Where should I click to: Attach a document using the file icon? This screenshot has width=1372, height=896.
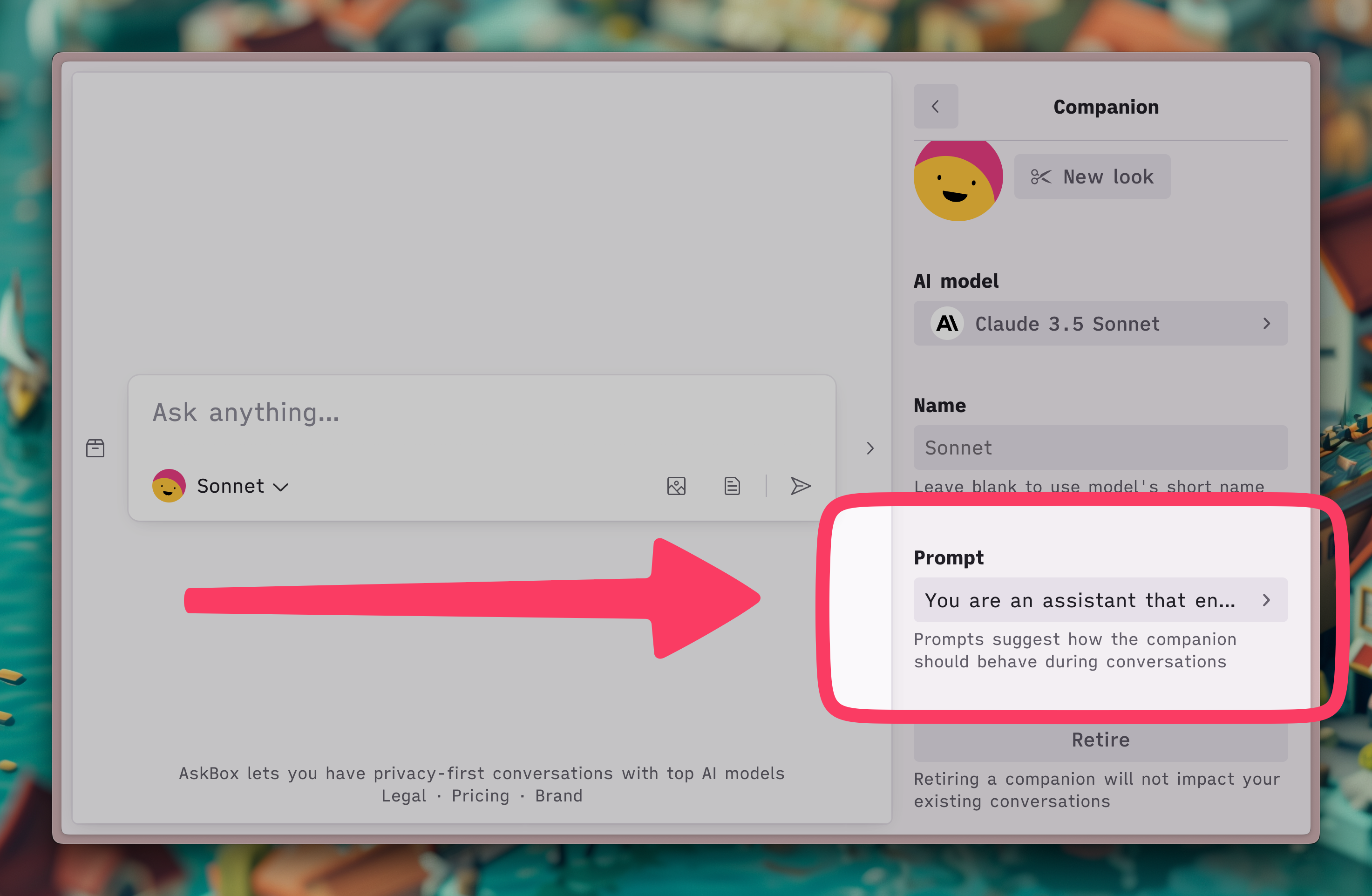click(732, 486)
